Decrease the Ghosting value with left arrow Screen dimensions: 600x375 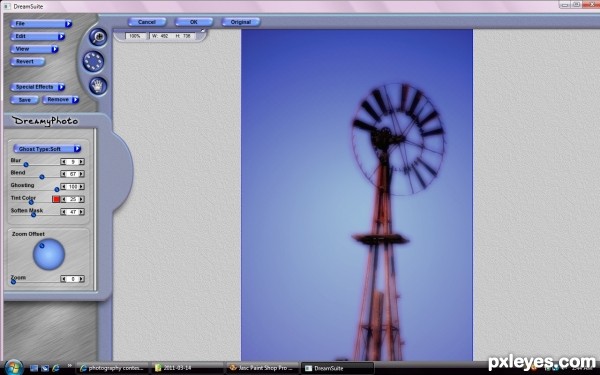click(64, 187)
